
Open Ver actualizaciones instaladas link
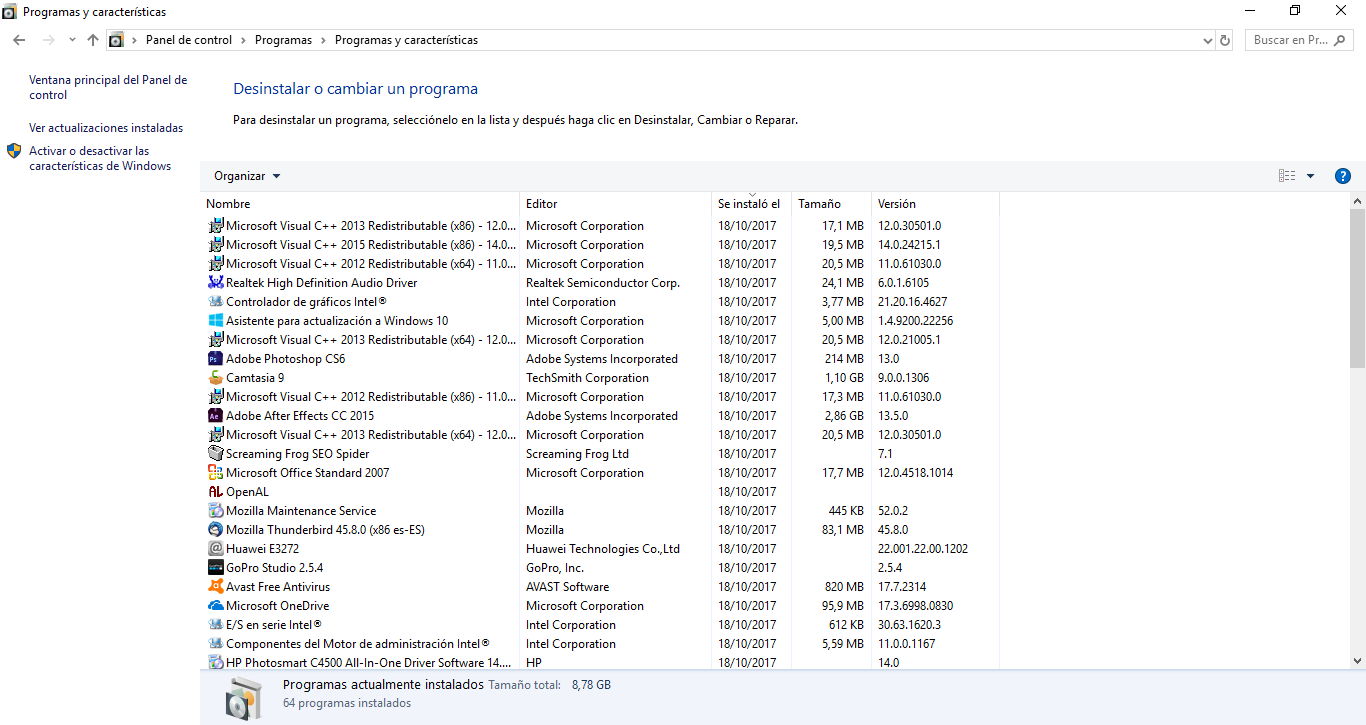[106, 128]
